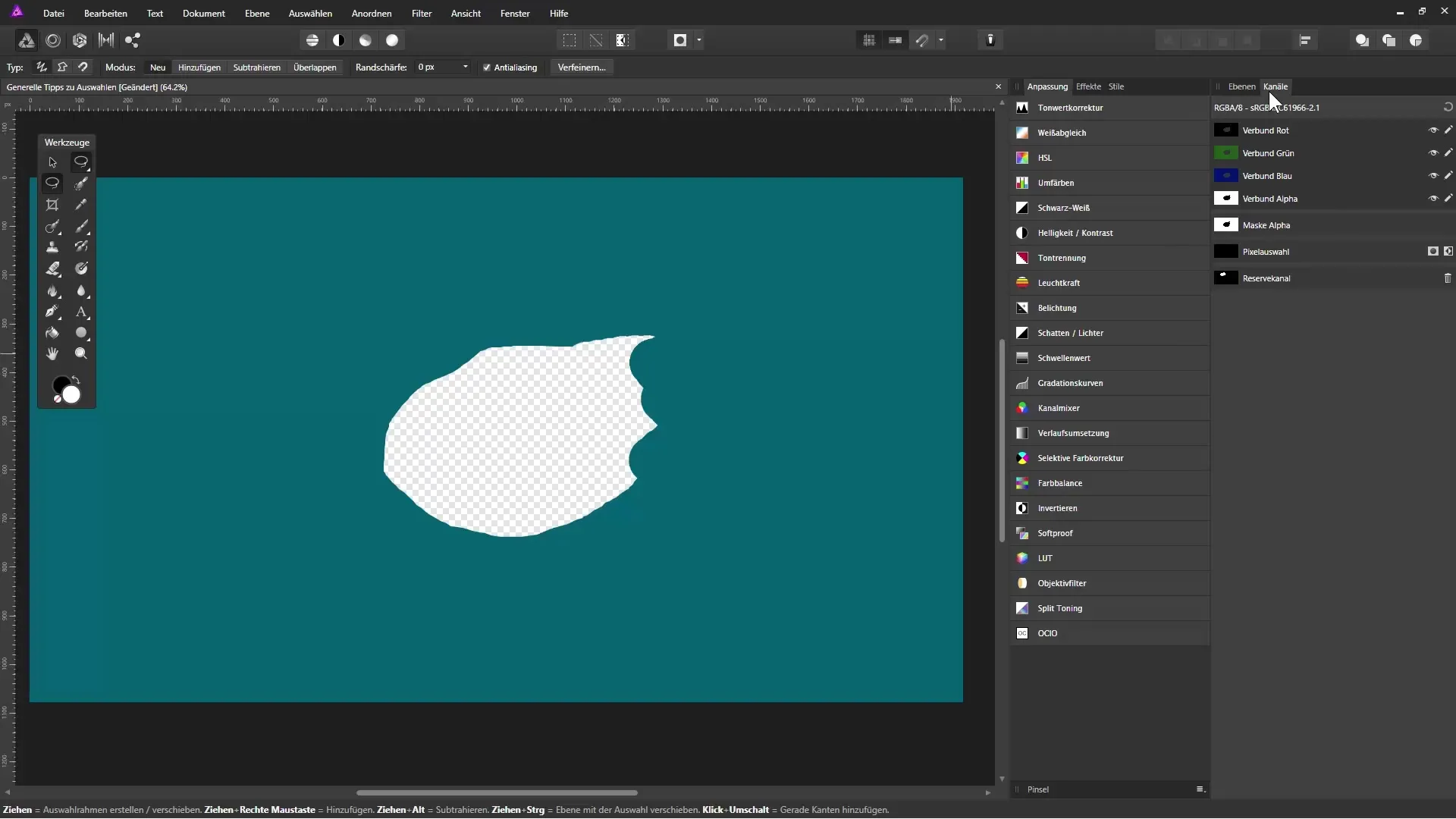Select the Pen tool
Image resolution: width=1456 pixels, height=819 pixels.
point(52,312)
